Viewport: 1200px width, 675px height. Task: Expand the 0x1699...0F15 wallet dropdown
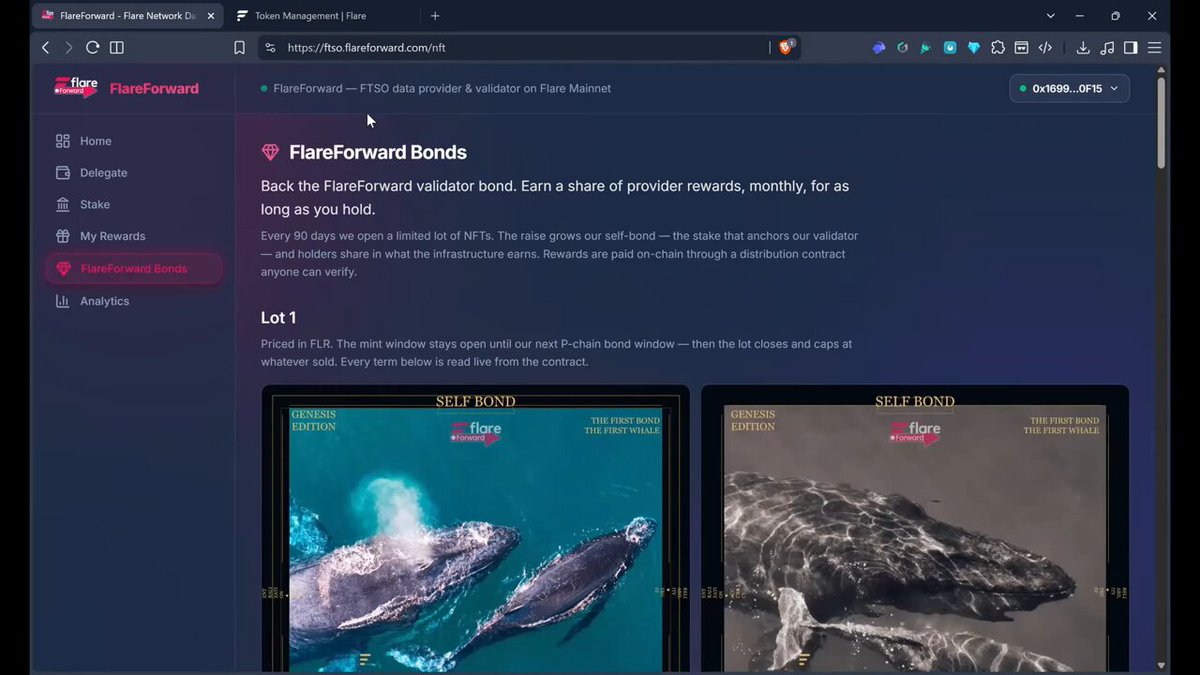[x=1069, y=88]
